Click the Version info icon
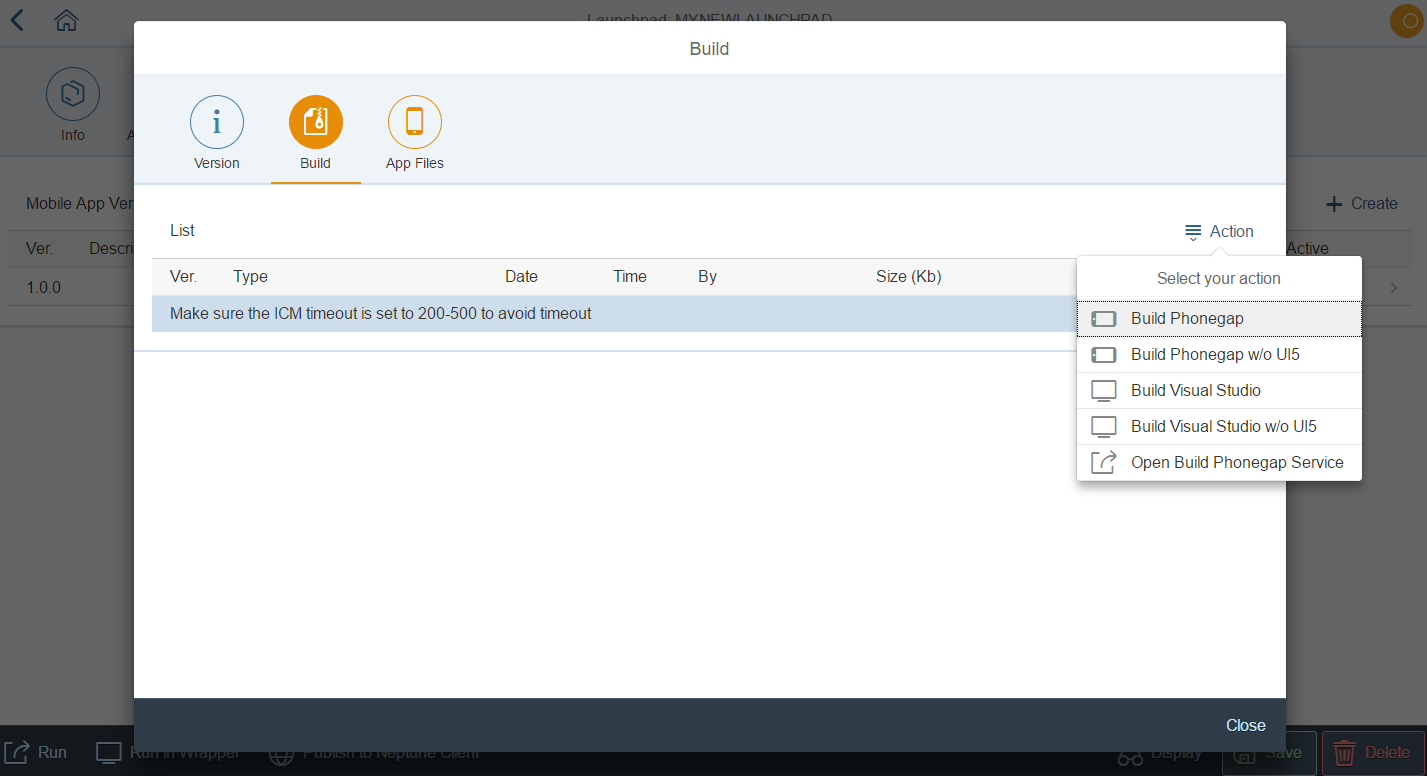The height and width of the screenshot is (776, 1427). pyautogui.click(x=216, y=122)
